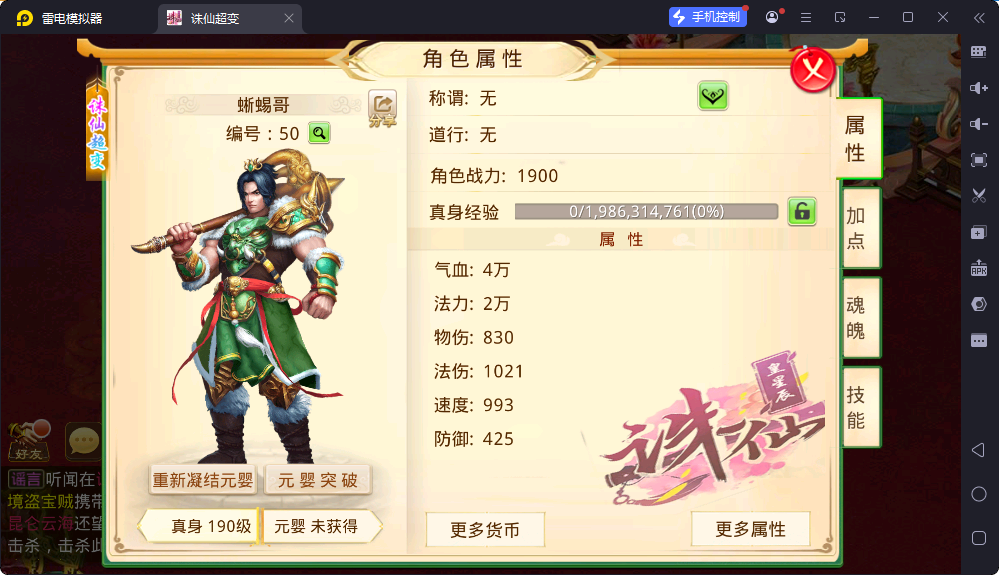This screenshot has height=575, width=999.
Task: Close the 角色属性 panel with red X
Action: [x=812, y=69]
